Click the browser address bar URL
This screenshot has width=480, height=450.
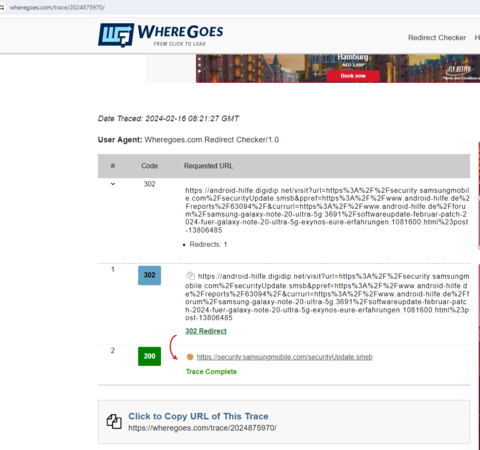click(57, 7)
